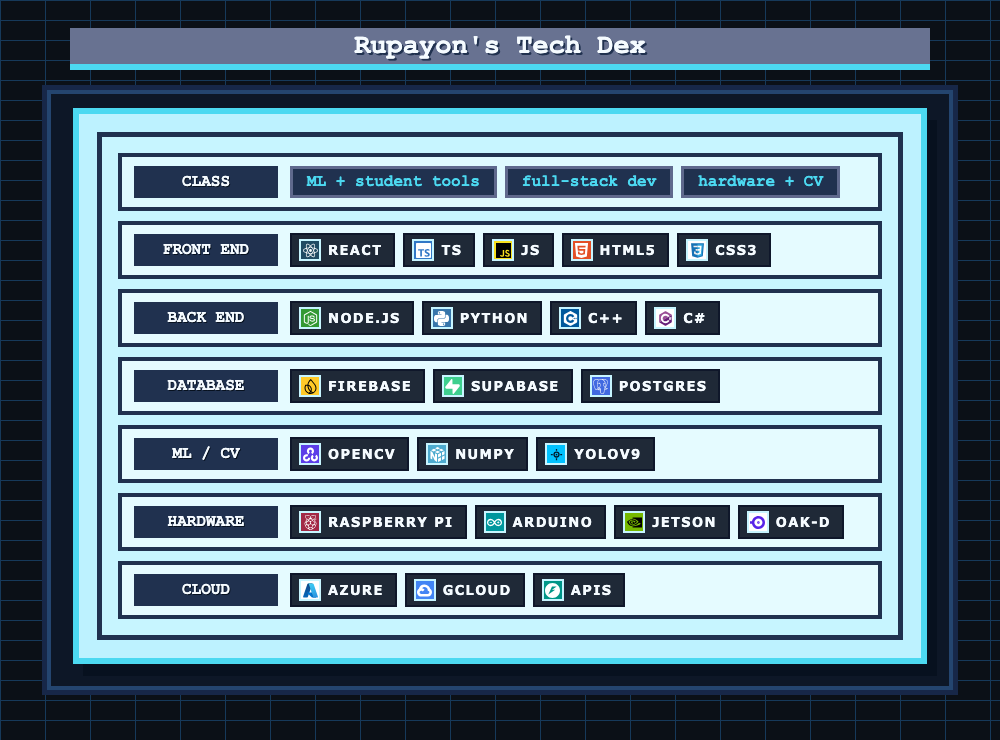
Task: Click the NumPy cube icon
Action: point(437,454)
